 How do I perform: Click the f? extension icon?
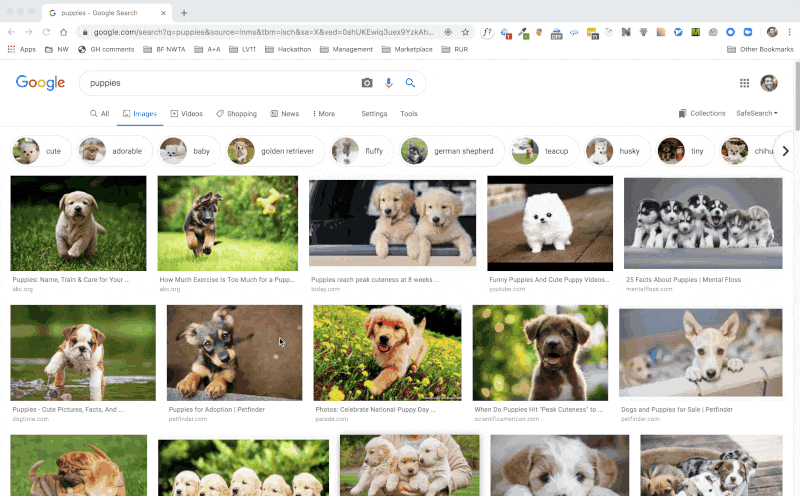pos(487,33)
